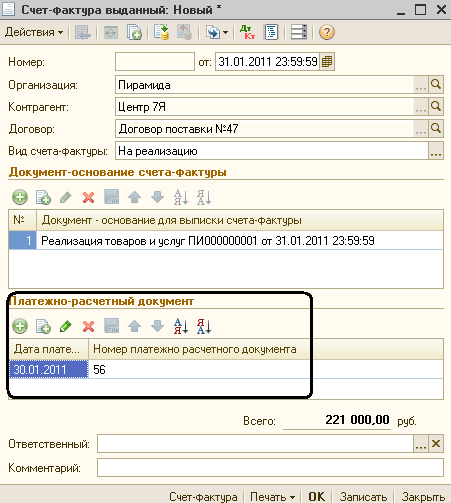Open calendar picker next to date
Screen dimensions: 451x503
[x=327, y=62]
